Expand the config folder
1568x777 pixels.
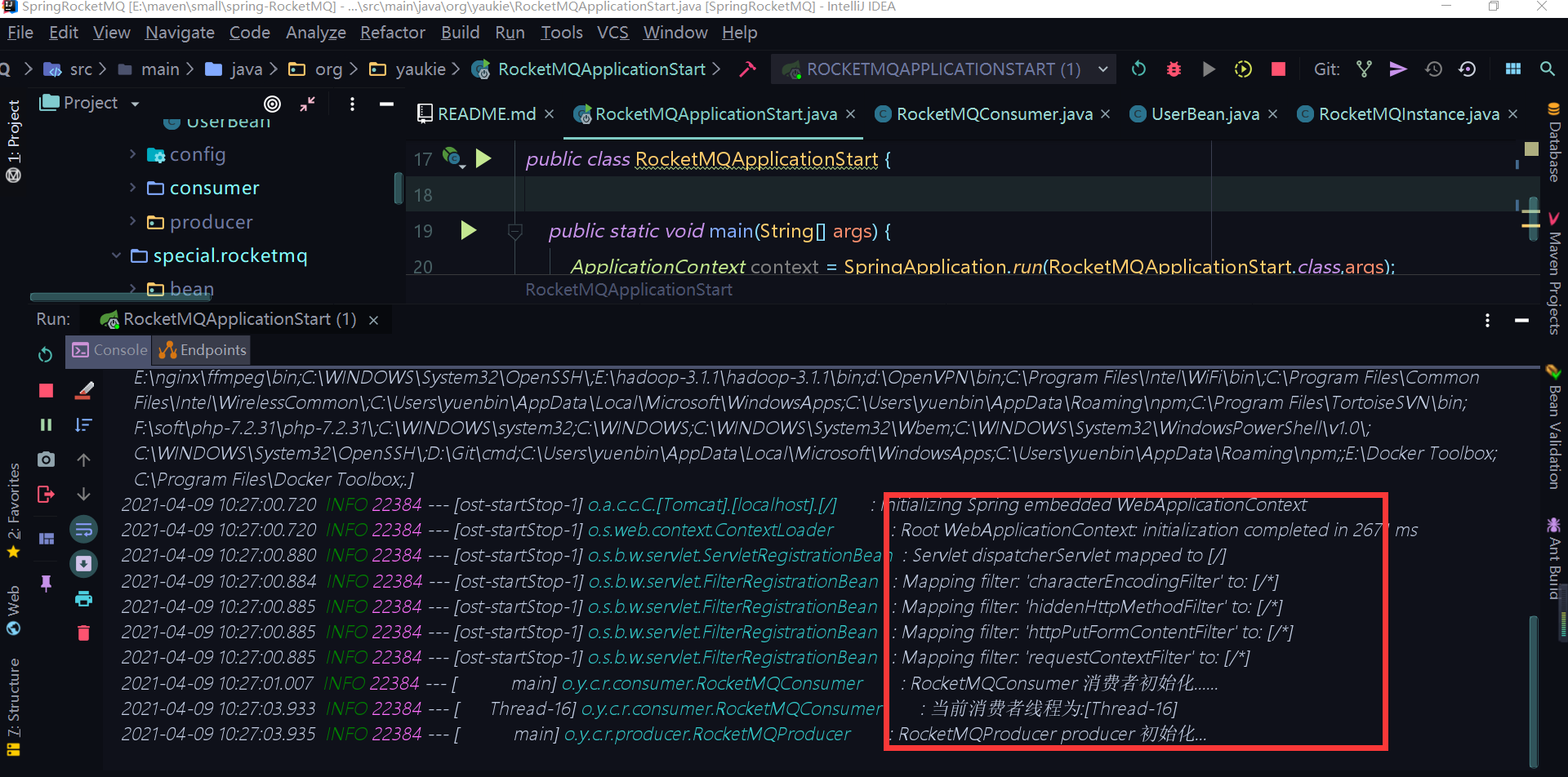[132, 153]
